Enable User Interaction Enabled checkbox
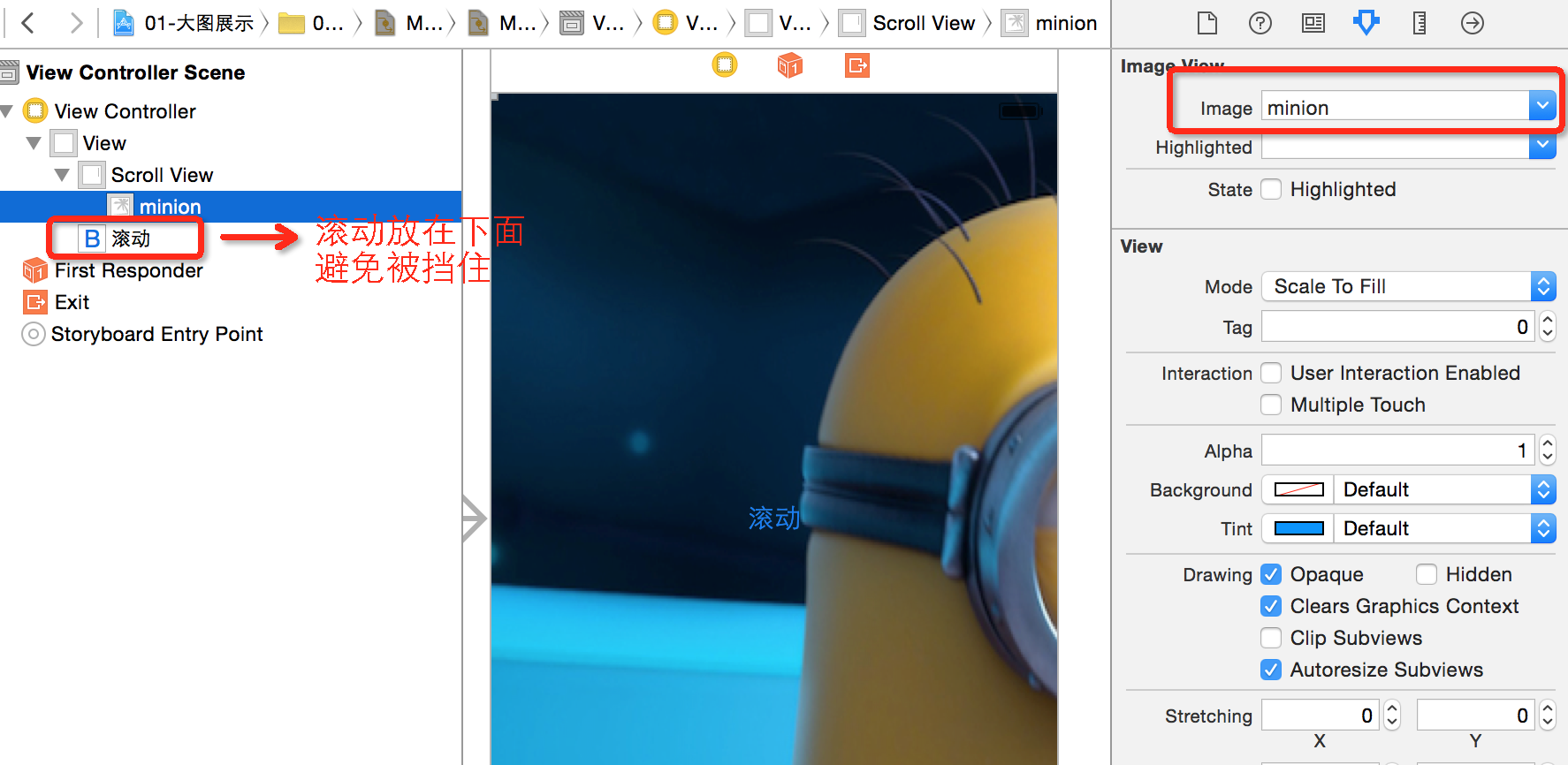Viewport: 1568px width, 765px height. tap(1271, 373)
